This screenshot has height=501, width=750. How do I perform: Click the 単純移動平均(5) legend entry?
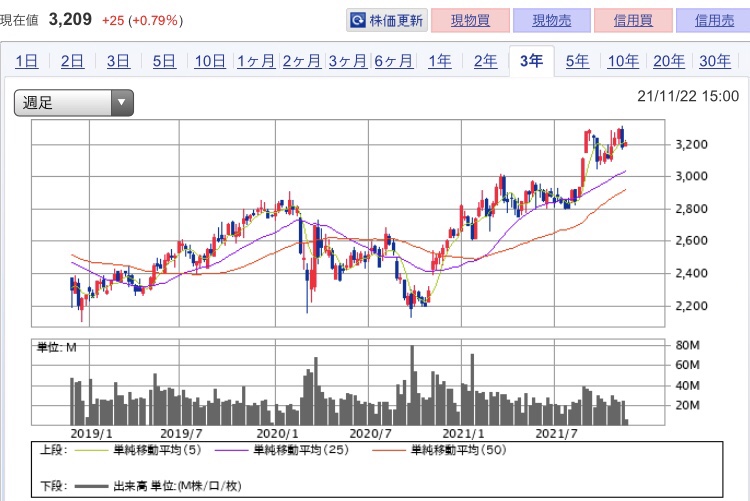(157, 450)
